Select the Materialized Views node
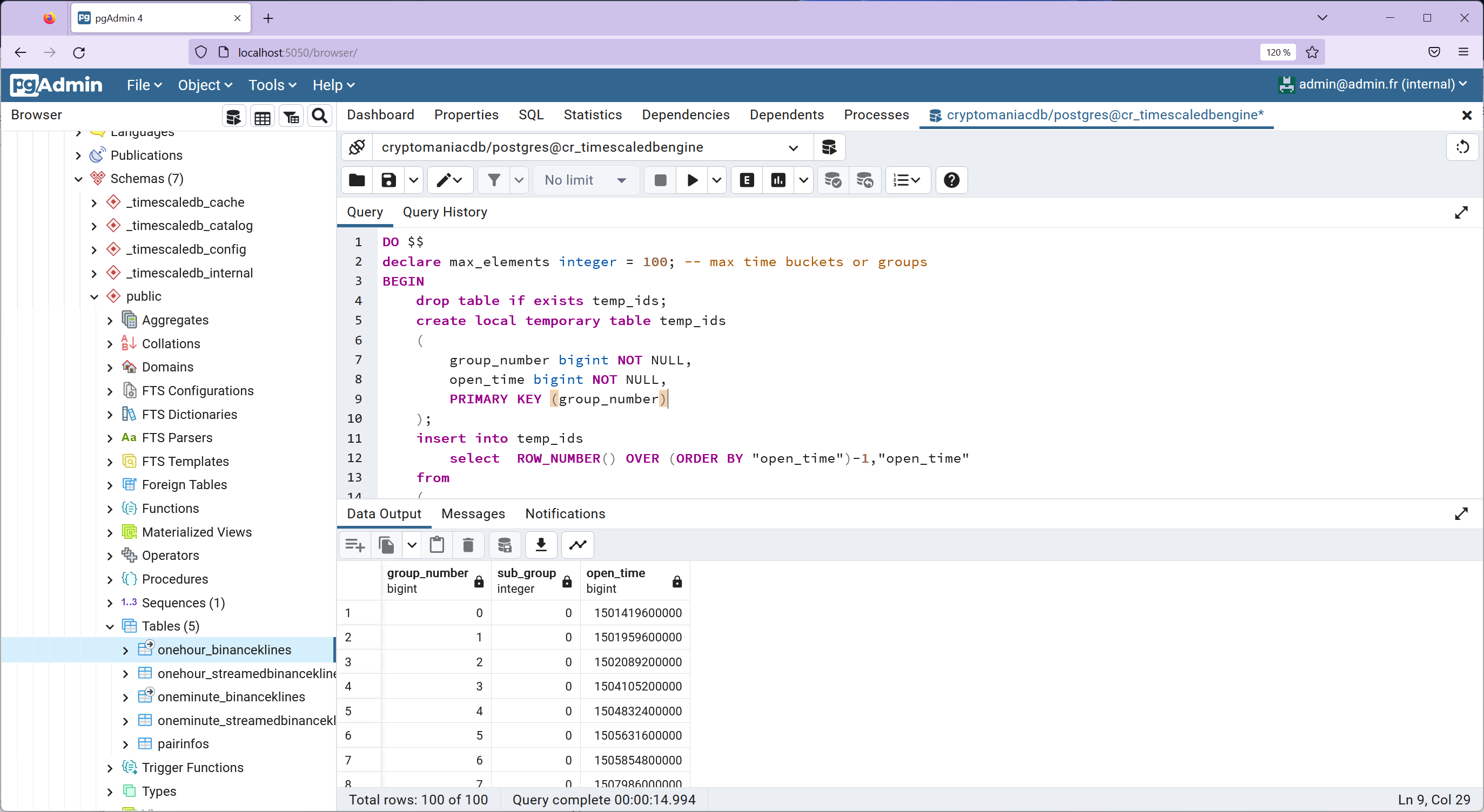This screenshot has height=812, width=1484. click(x=197, y=533)
